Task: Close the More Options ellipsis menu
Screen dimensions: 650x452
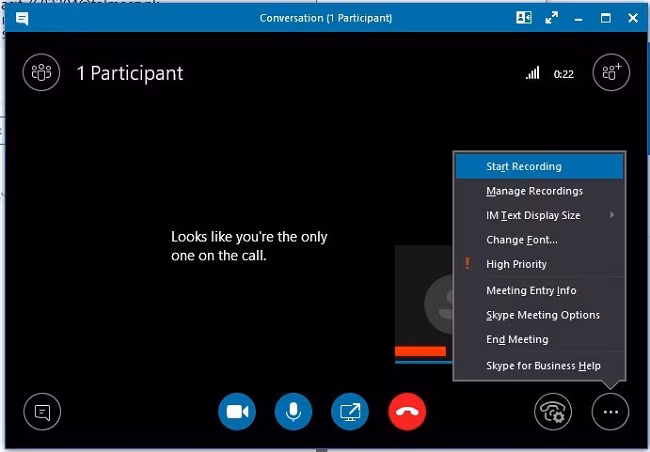Action: point(611,411)
